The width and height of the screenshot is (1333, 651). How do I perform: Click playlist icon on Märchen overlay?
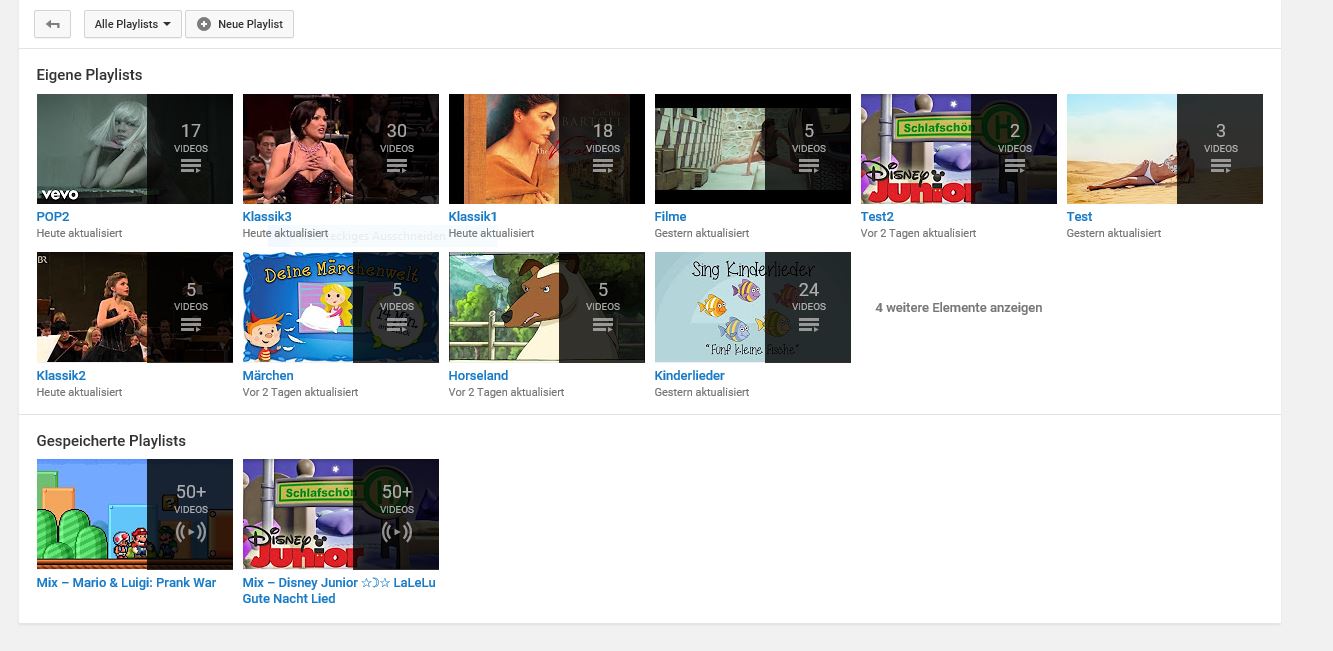[x=397, y=324]
